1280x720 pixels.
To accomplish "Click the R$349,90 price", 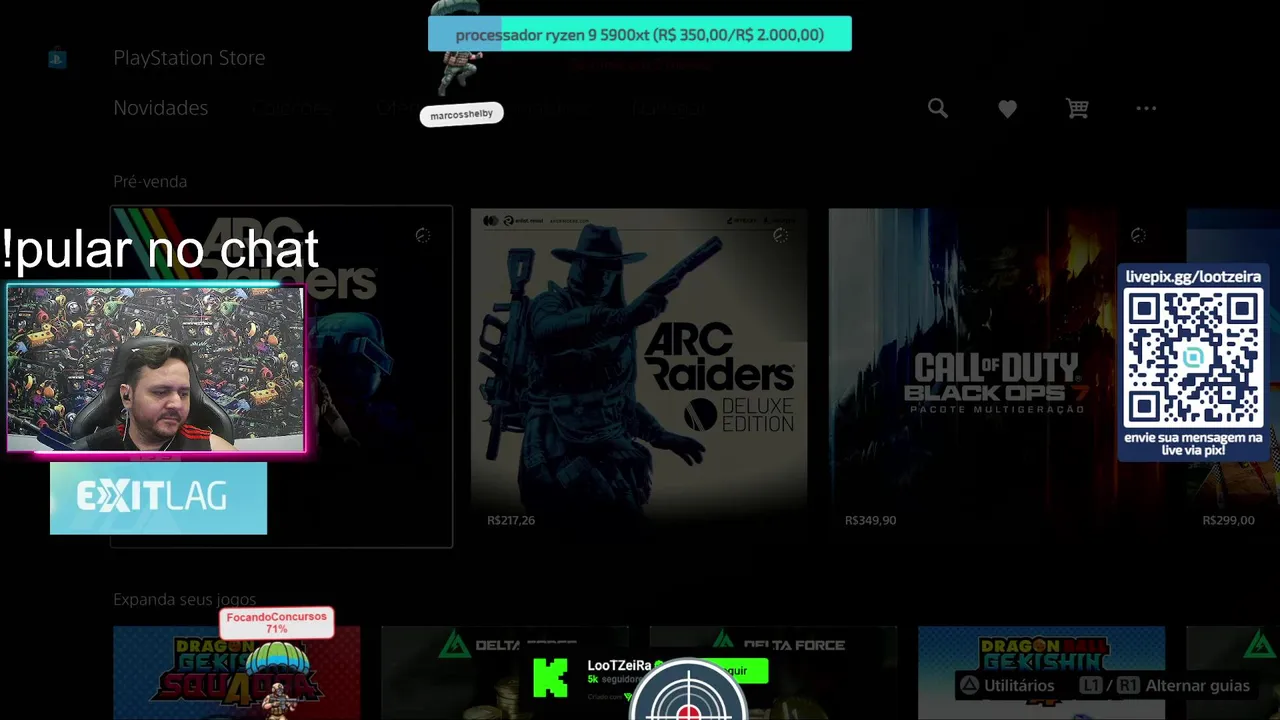I will coord(870,520).
